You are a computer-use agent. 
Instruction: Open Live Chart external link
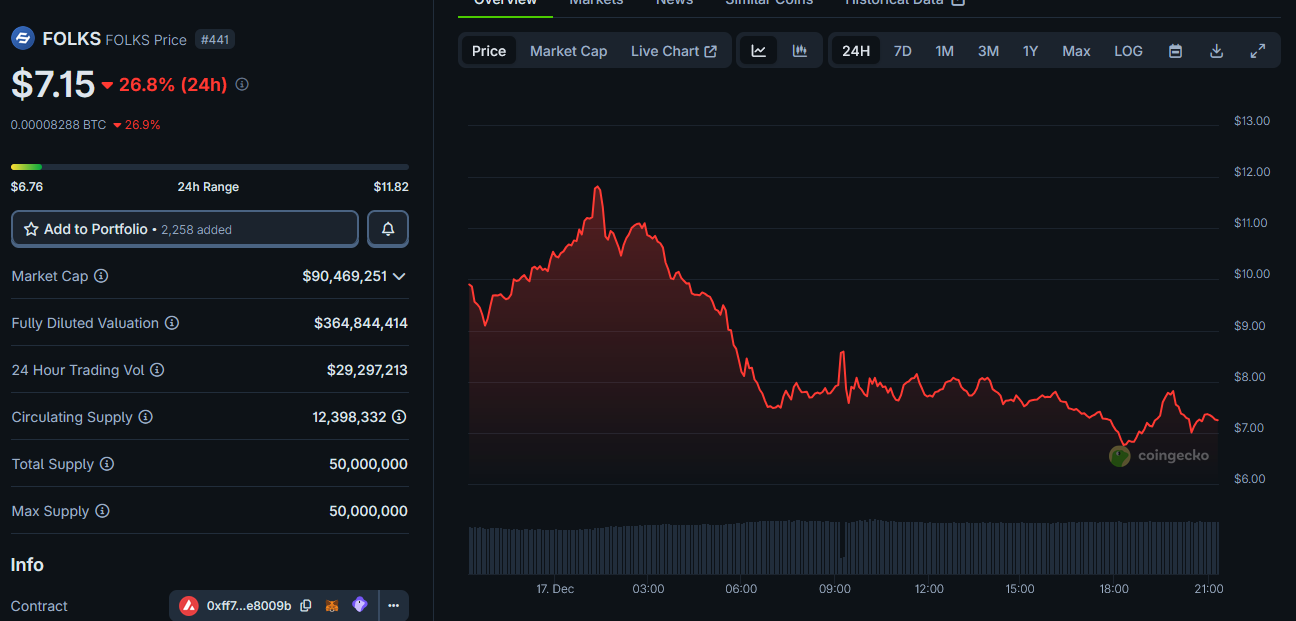[x=674, y=51]
